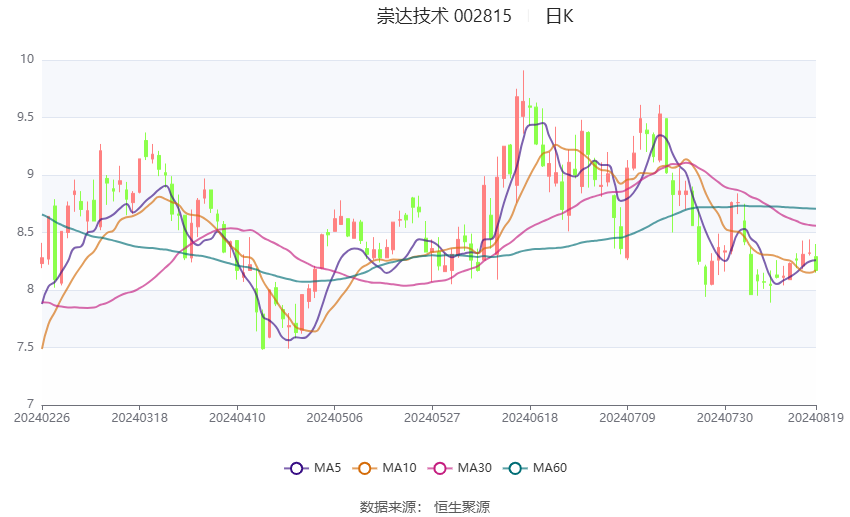850x517 pixels.
Task: Click the 9.5 price axis label
Action: coord(25,117)
